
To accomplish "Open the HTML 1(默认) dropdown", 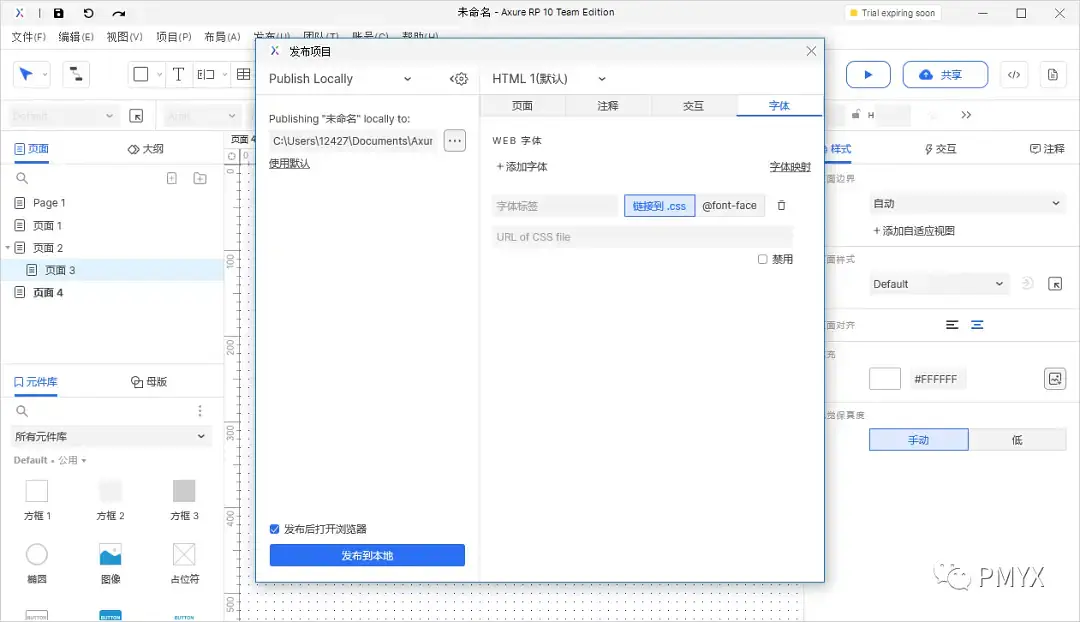I will click(545, 78).
